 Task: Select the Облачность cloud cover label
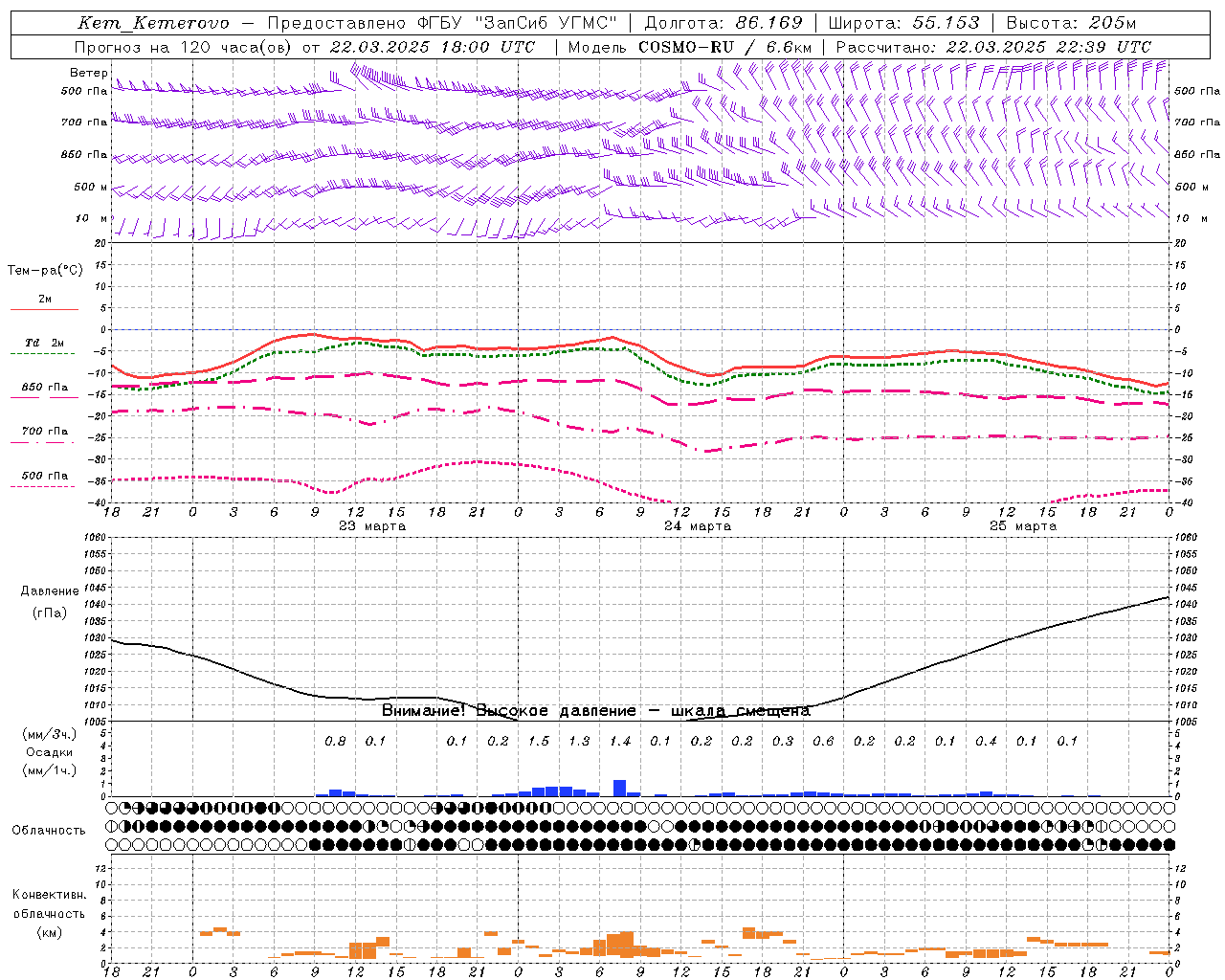pyautogui.click(x=49, y=831)
